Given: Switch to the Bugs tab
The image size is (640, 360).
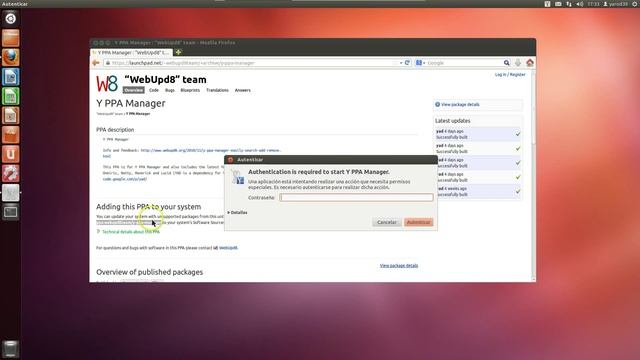Looking at the screenshot, I should (x=170, y=90).
